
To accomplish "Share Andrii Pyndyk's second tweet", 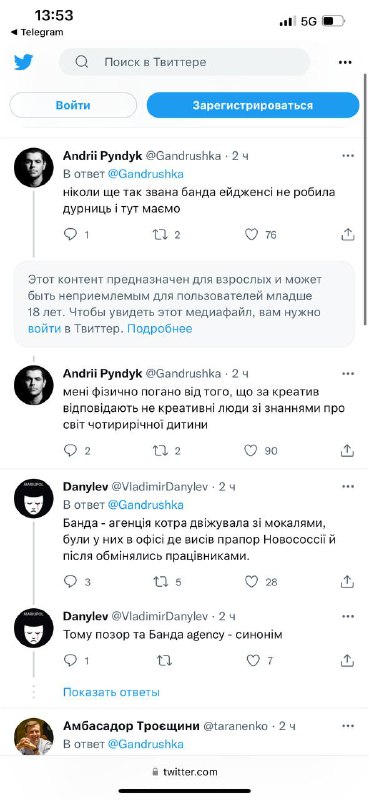I will point(347,451).
